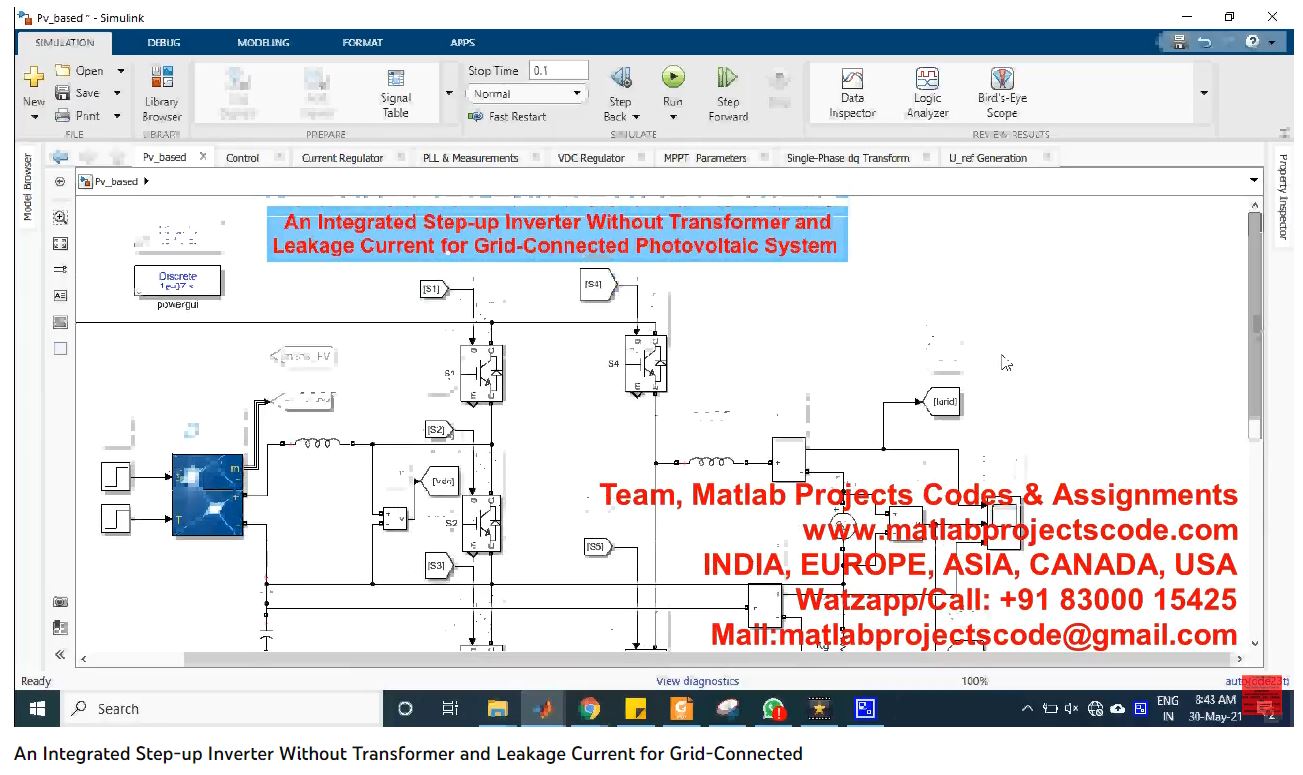Viewport: 1303px width, 775px height.
Task: Click the Step Forward icon
Action: pos(727,78)
